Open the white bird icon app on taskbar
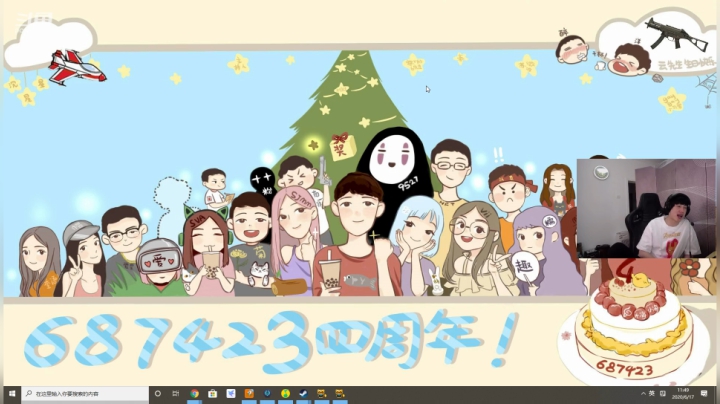The width and height of the screenshot is (720, 404). pyautogui.click(x=231, y=393)
